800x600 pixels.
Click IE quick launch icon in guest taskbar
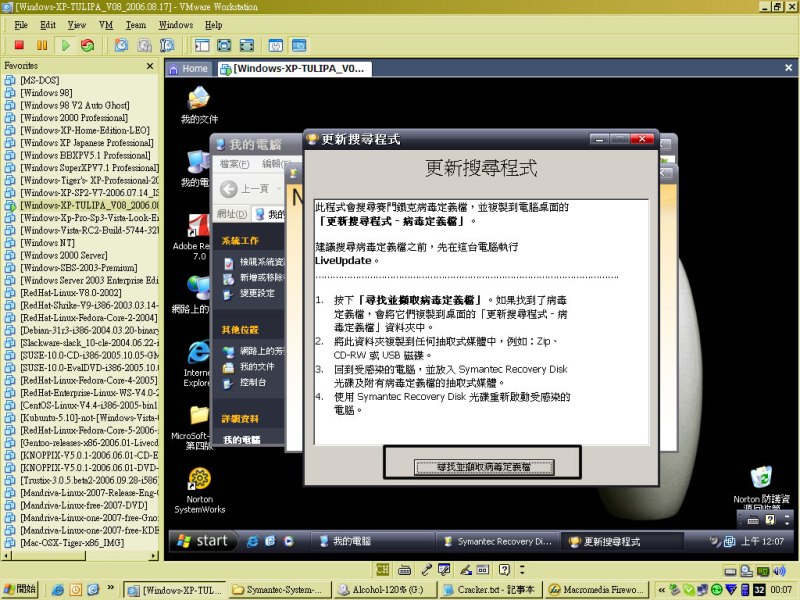pyautogui.click(x=252, y=541)
